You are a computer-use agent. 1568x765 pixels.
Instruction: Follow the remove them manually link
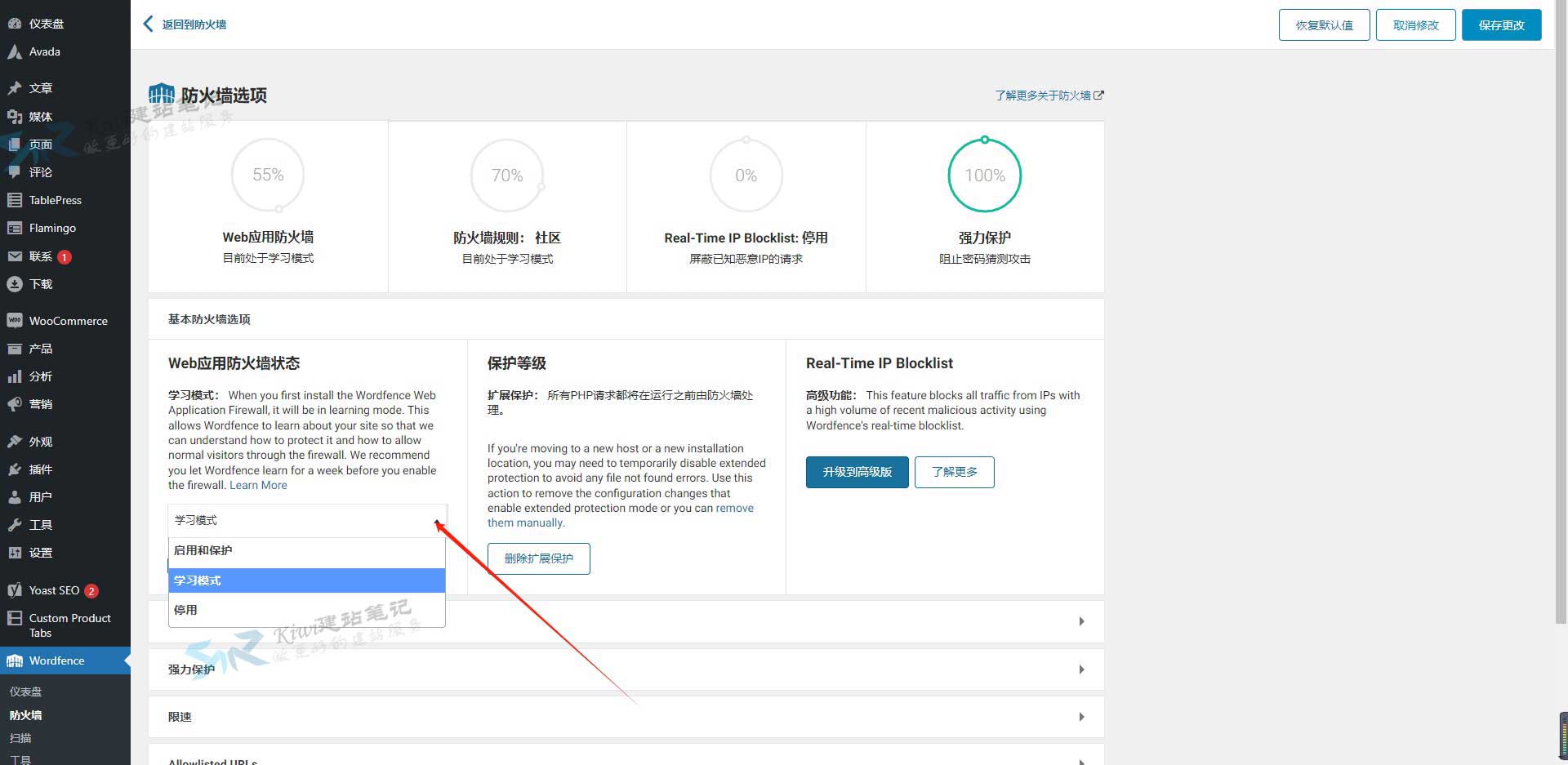coord(621,515)
